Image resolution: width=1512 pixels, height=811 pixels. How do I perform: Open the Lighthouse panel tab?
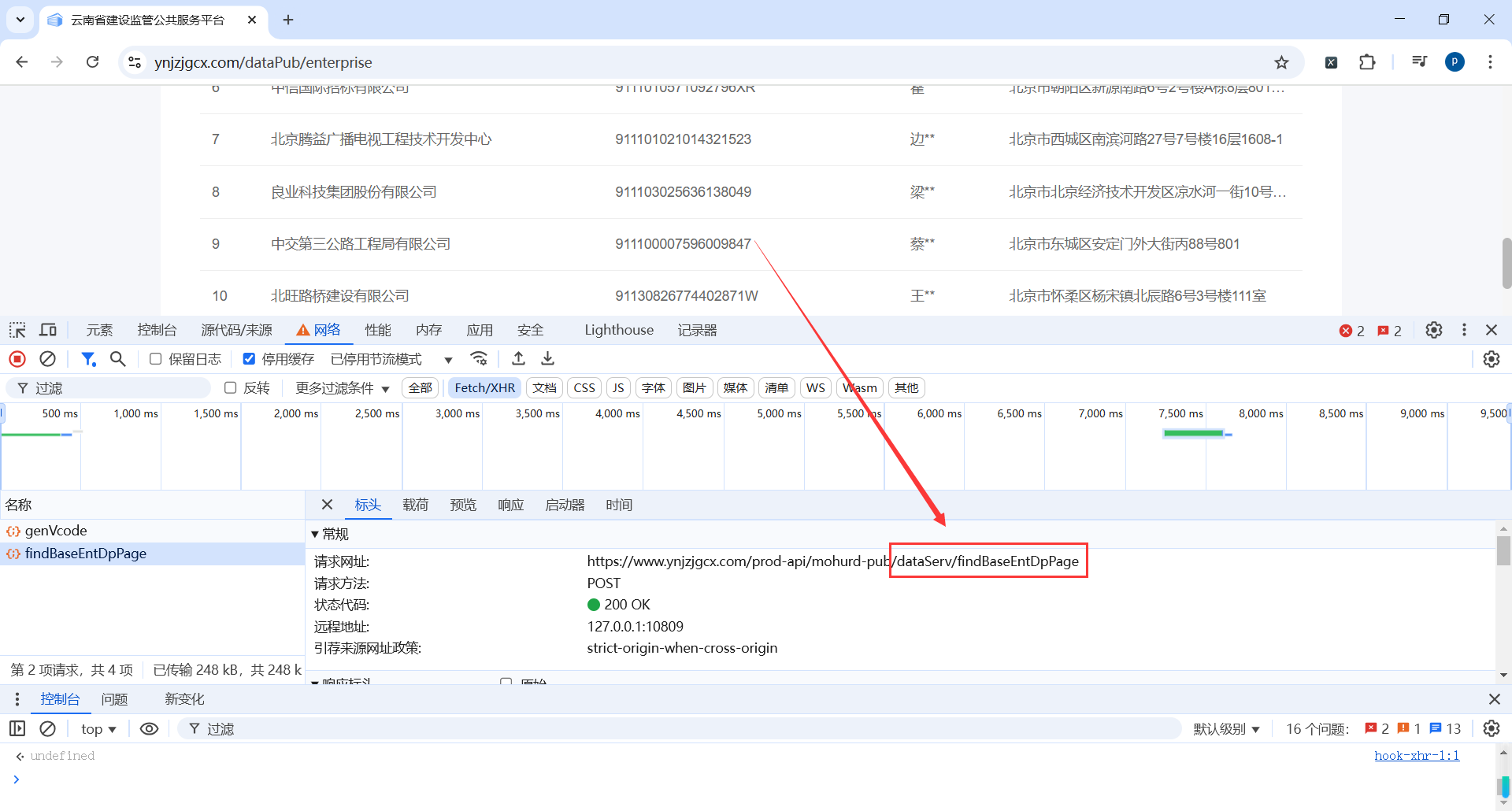click(619, 330)
